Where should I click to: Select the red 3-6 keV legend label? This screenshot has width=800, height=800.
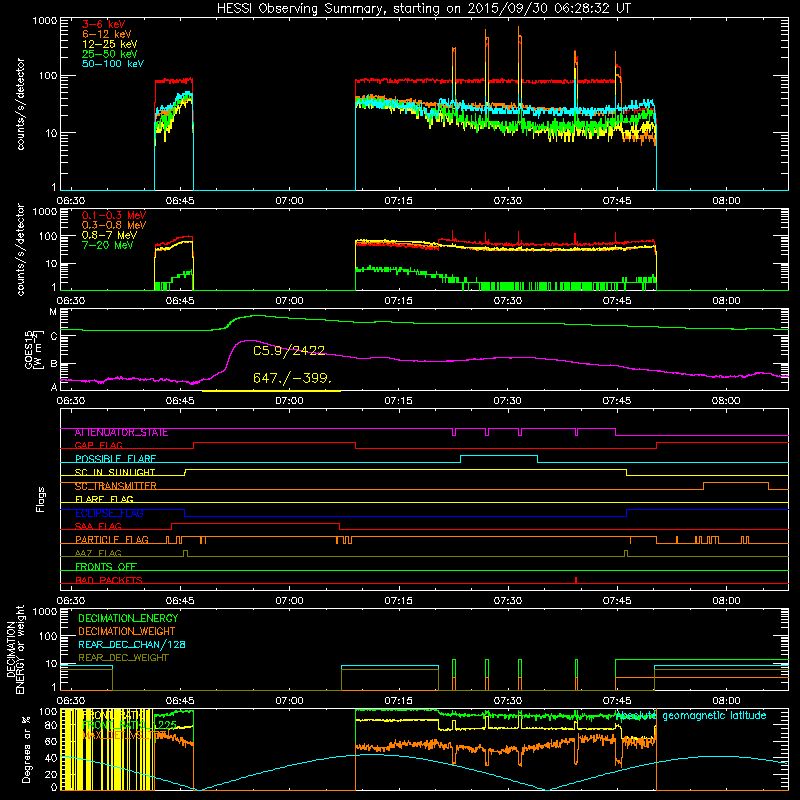tap(103, 24)
